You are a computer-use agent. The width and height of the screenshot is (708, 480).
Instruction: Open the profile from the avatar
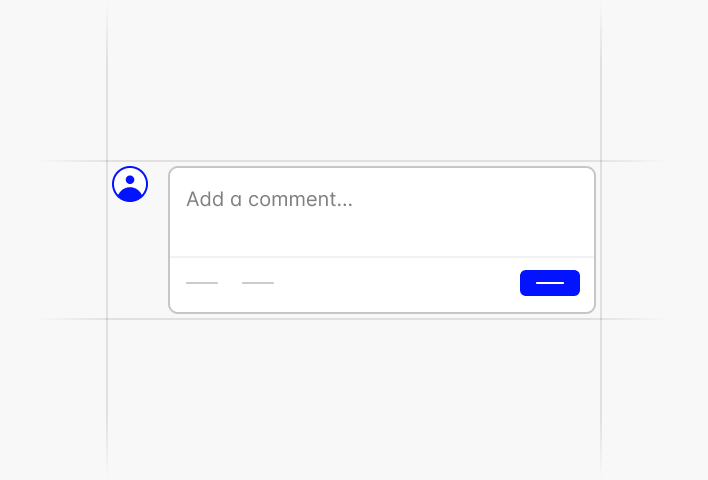(130, 184)
